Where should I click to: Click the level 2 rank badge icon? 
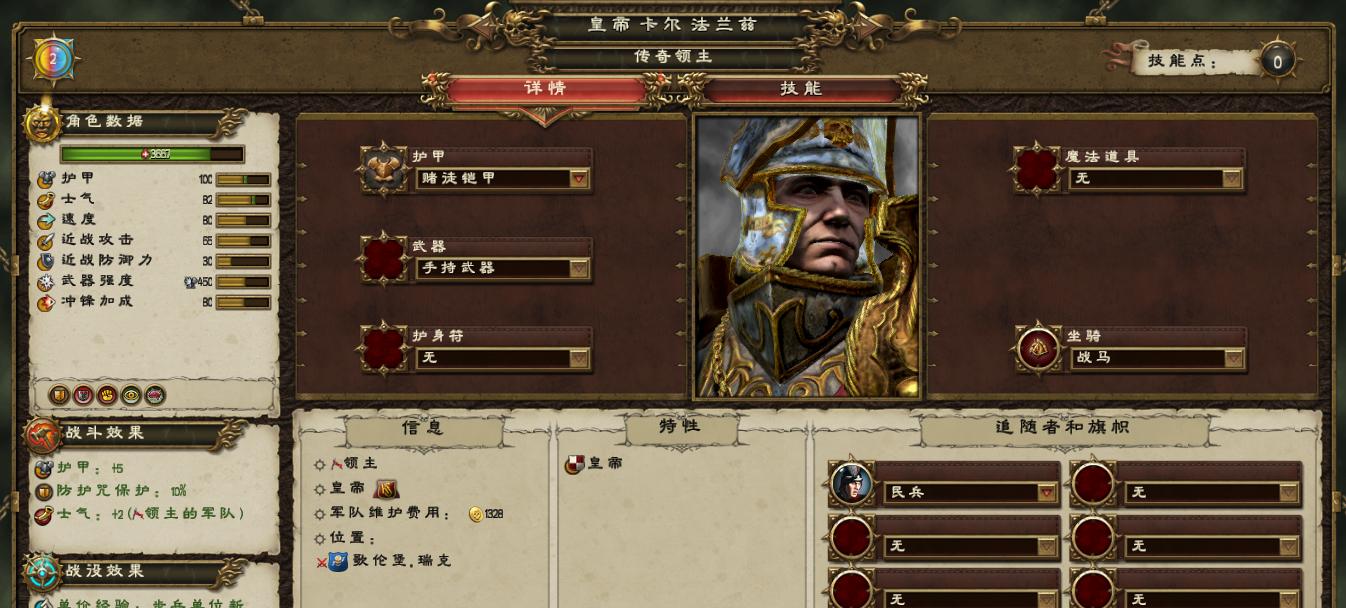click(x=53, y=60)
